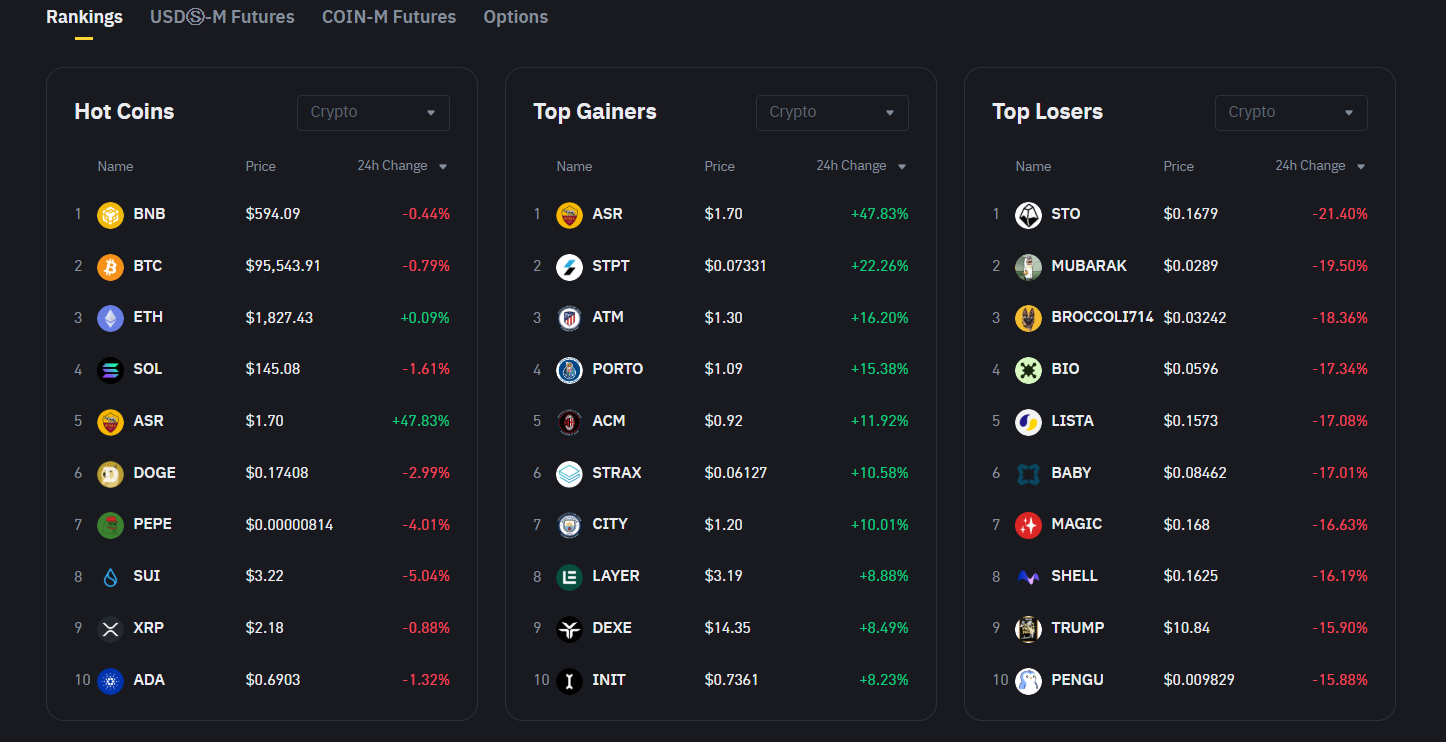Open the Hot Coins Crypto dropdown

(x=373, y=113)
